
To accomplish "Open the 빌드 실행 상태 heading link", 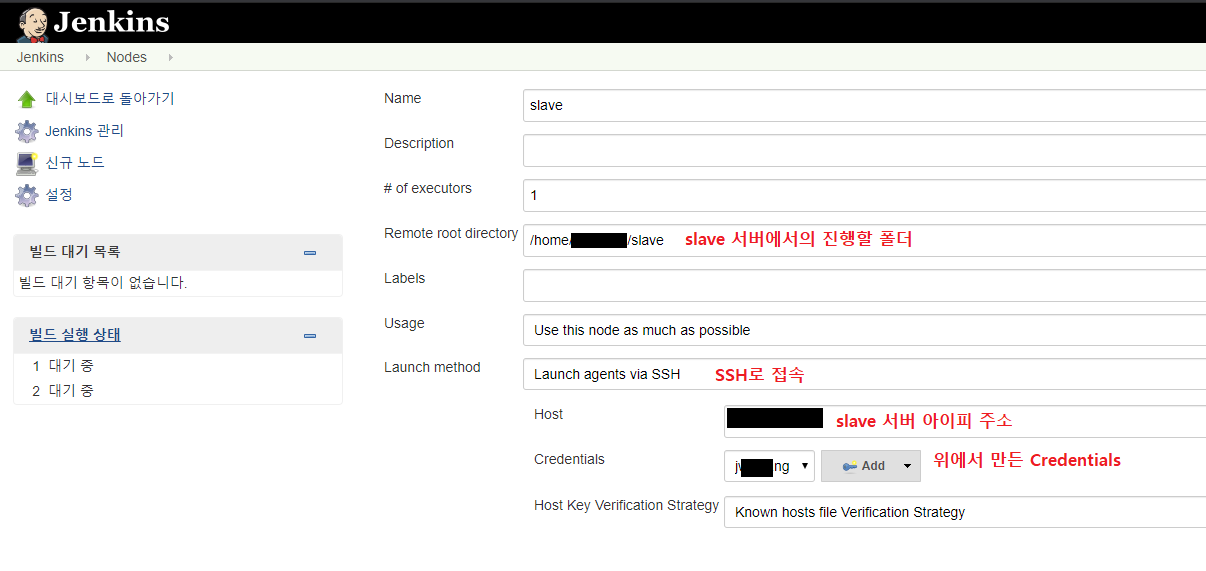I will (75, 335).
